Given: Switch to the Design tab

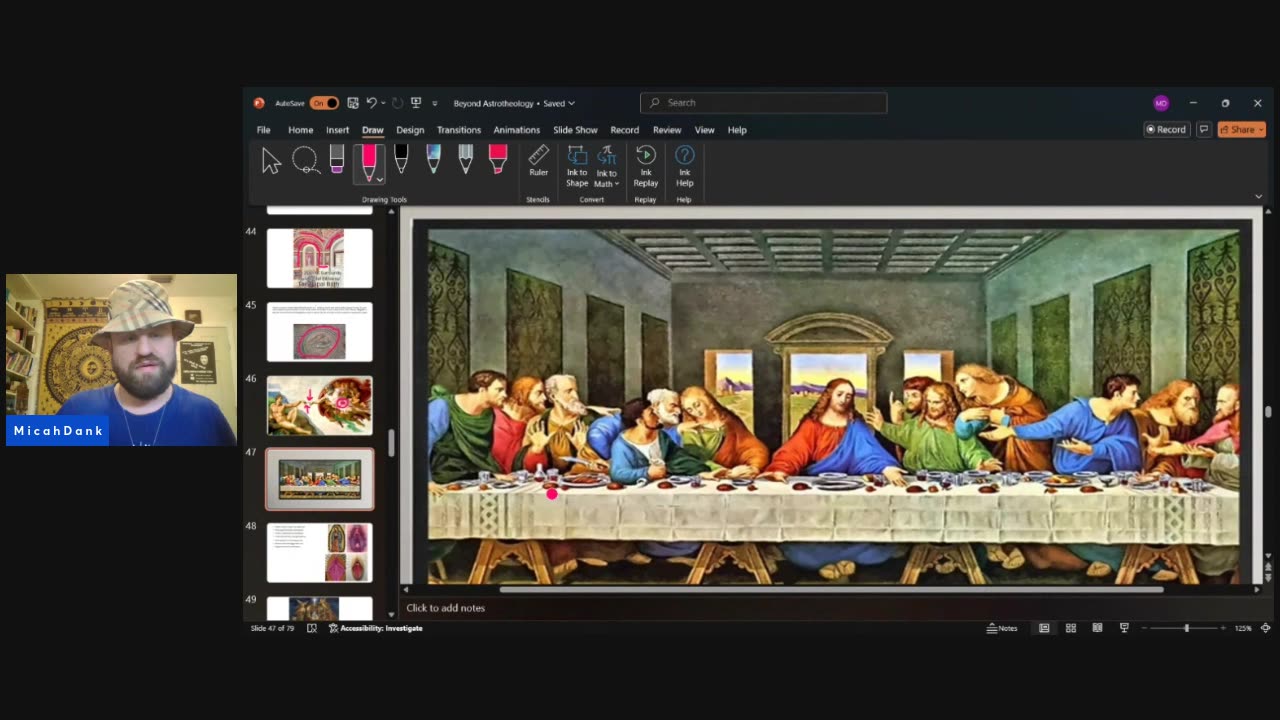Looking at the screenshot, I should [410, 130].
